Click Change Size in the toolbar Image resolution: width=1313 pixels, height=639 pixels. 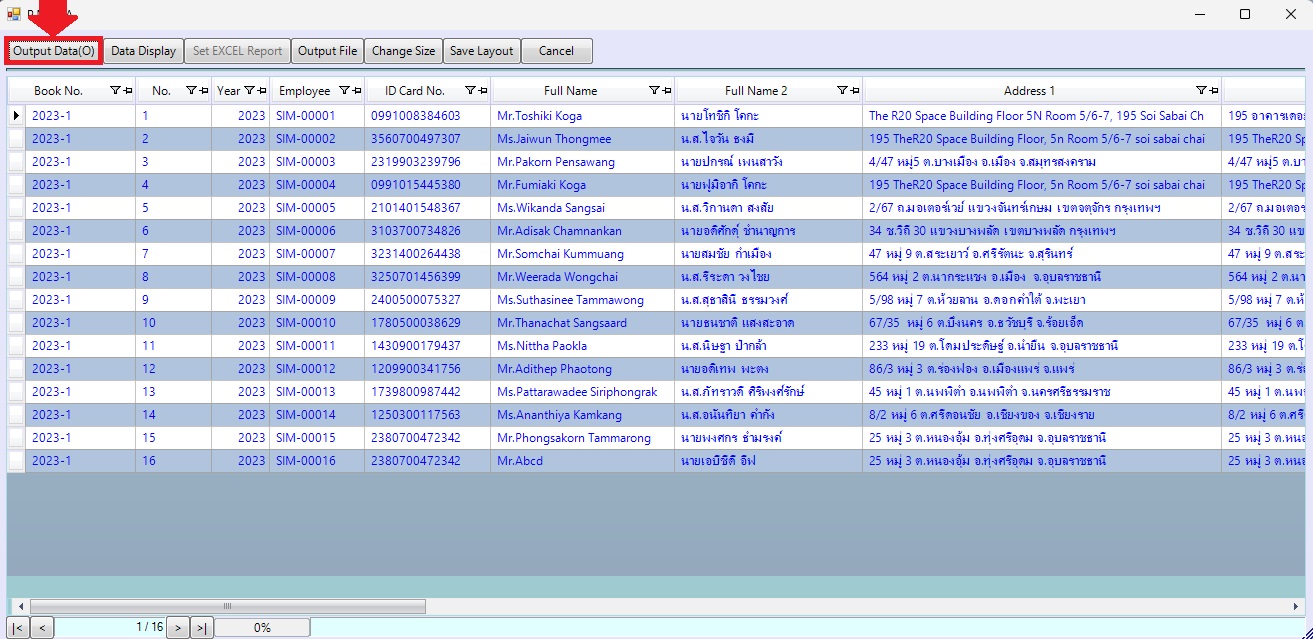pyautogui.click(x=404, y=51)
